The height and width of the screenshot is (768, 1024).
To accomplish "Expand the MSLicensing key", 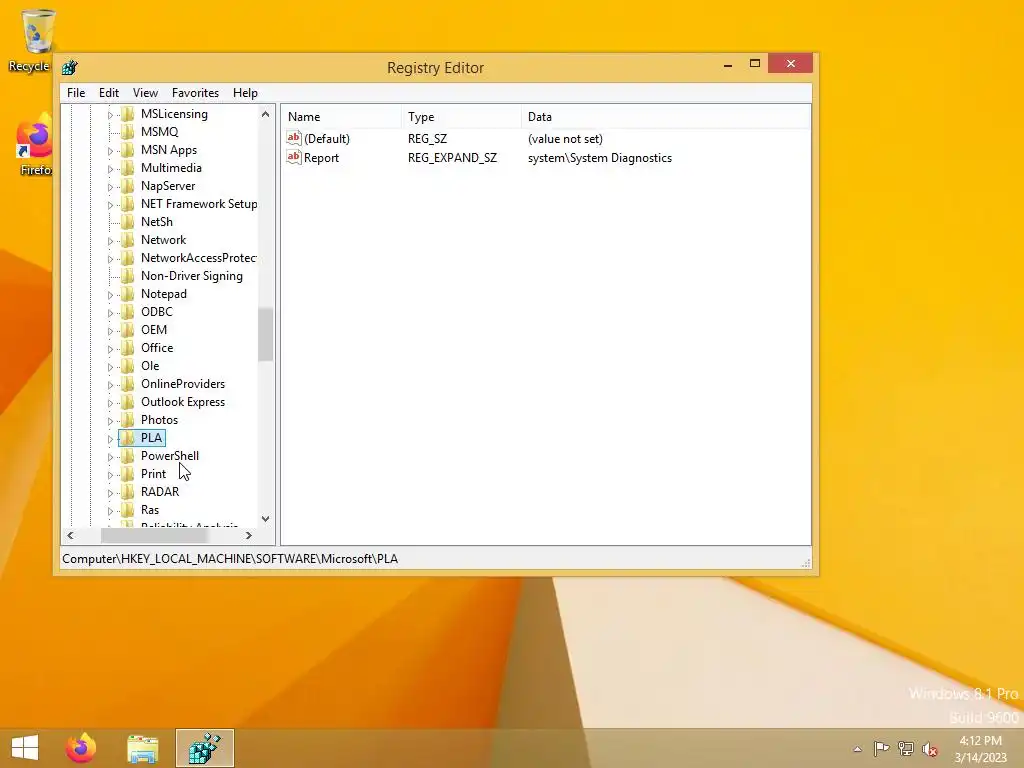I will [x=110, y=115].
